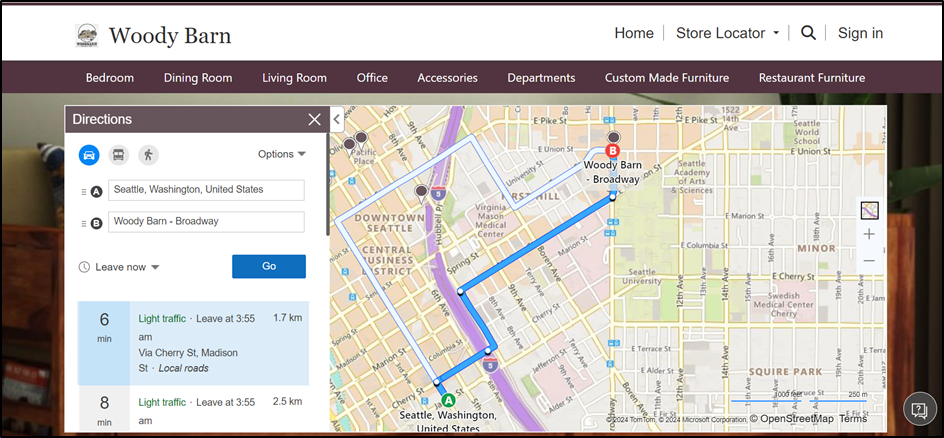Click the map style layer icon
Screen dimensions: 944x438
point(869,210)
